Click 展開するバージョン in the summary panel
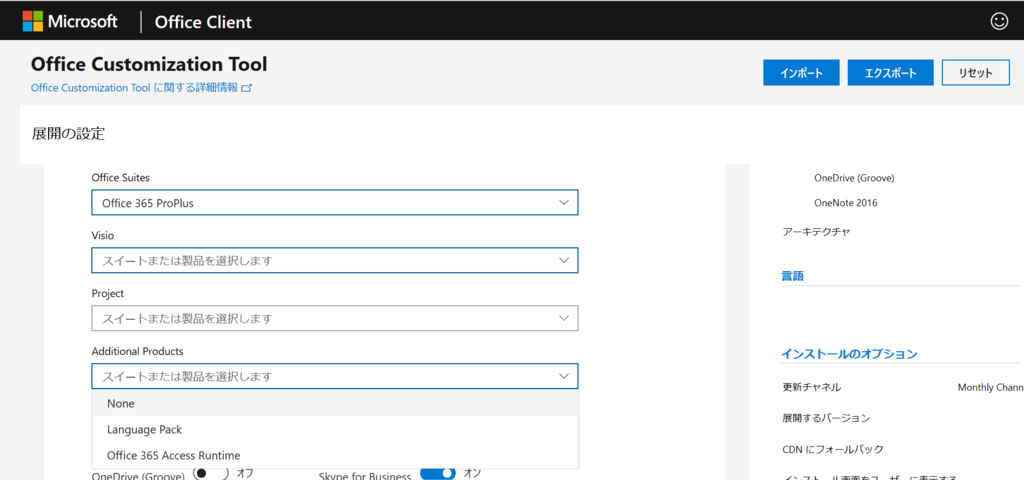 point(826,418)
